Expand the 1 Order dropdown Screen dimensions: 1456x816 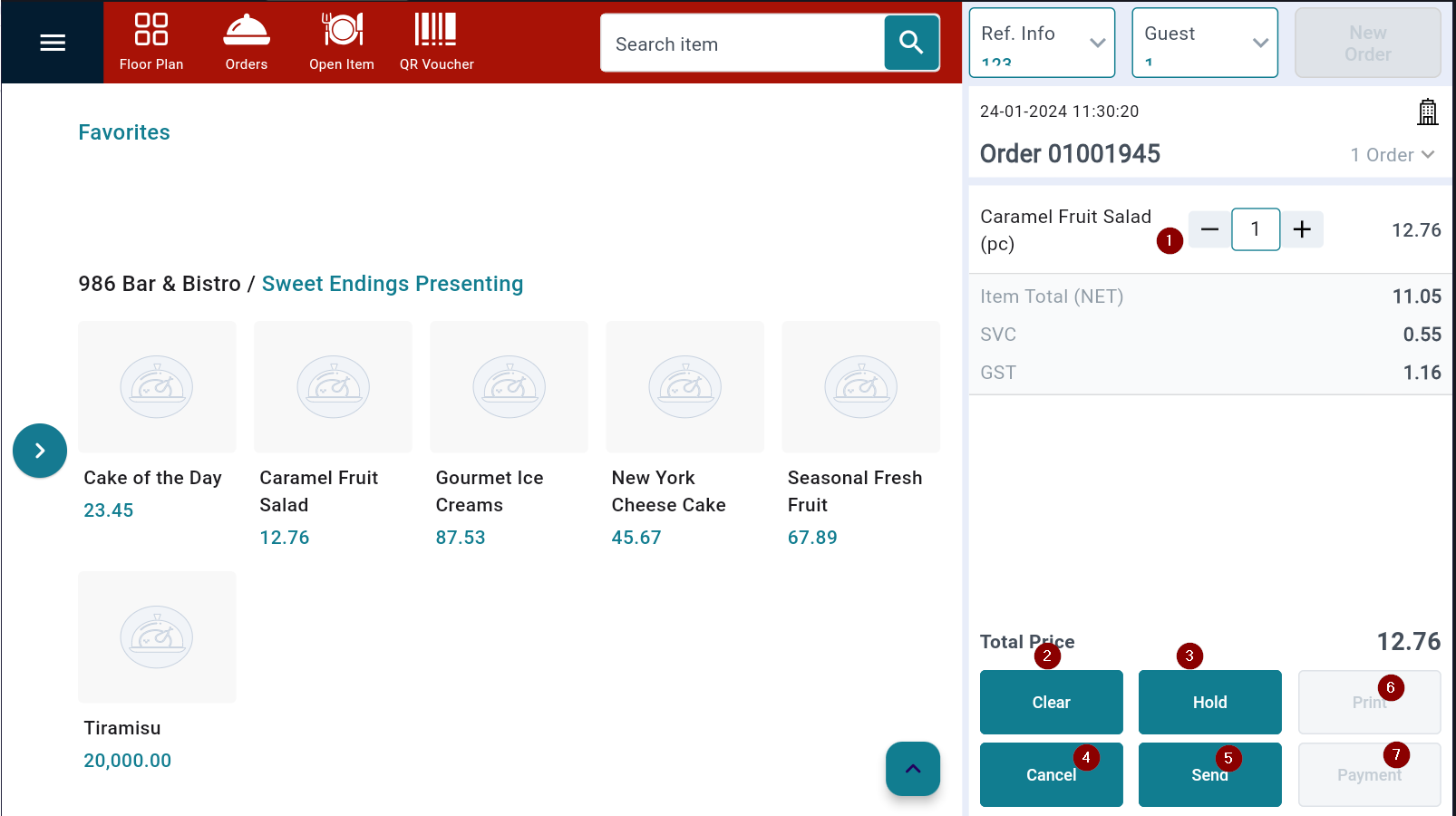(x=1392, y=155)
